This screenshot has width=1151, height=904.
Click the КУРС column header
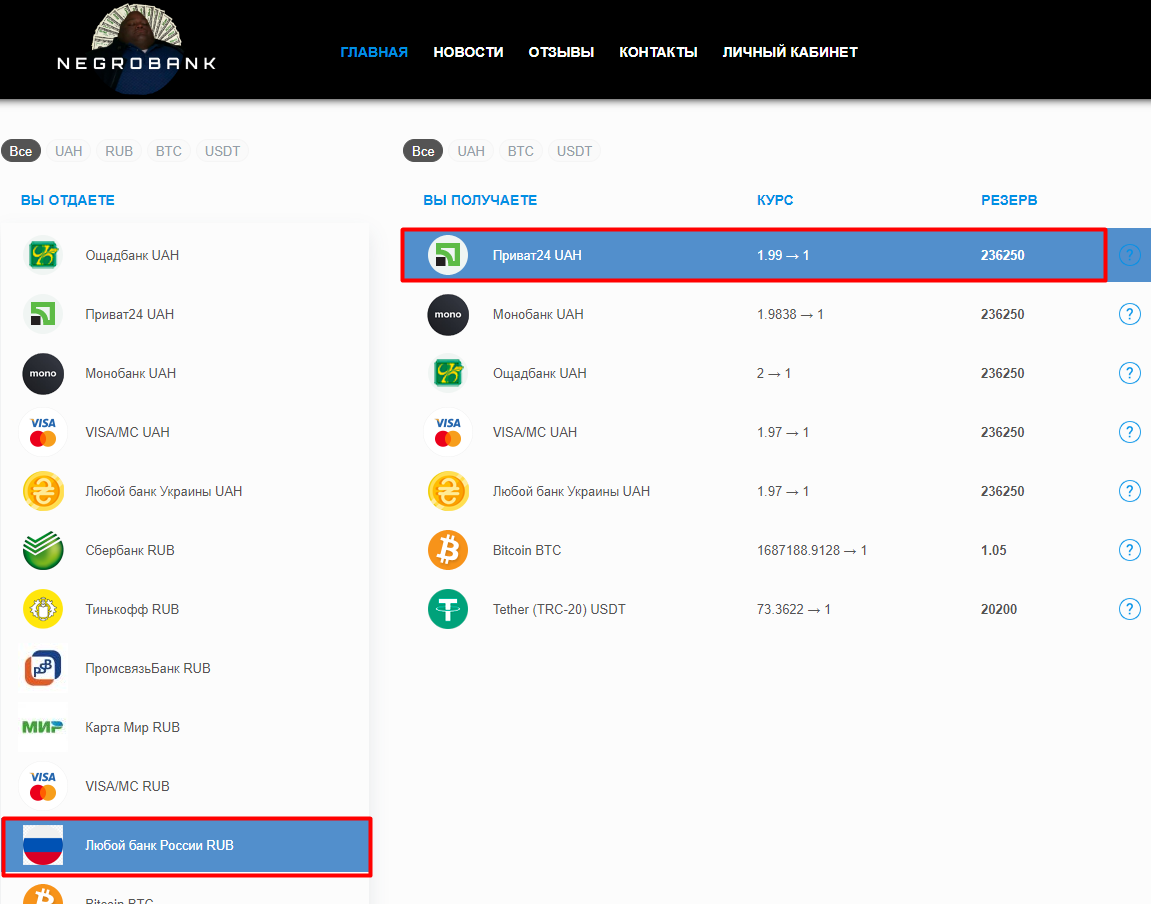click(775, 200)
